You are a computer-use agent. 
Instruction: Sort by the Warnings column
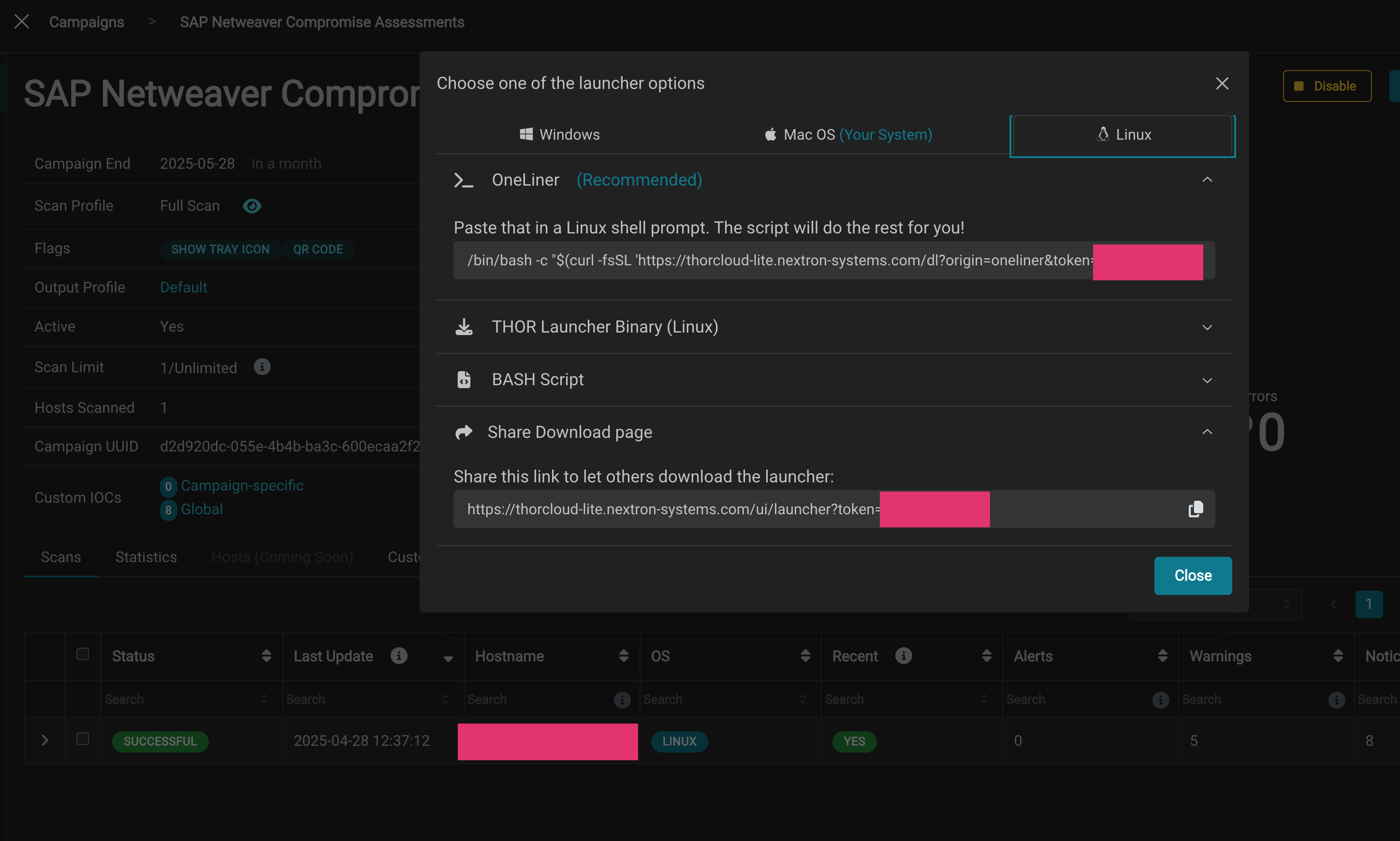point(1338,656)
